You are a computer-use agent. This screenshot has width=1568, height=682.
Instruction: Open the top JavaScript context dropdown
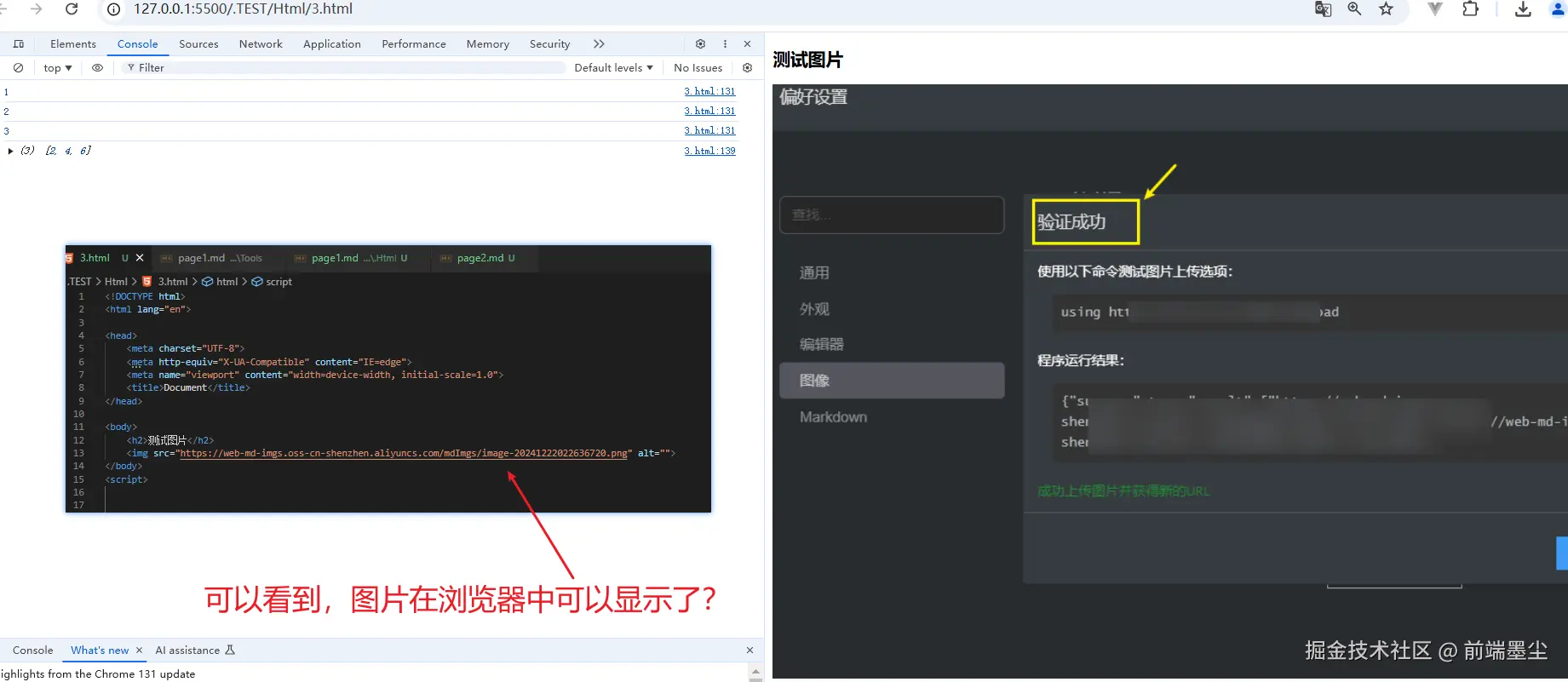coord(58,68)
